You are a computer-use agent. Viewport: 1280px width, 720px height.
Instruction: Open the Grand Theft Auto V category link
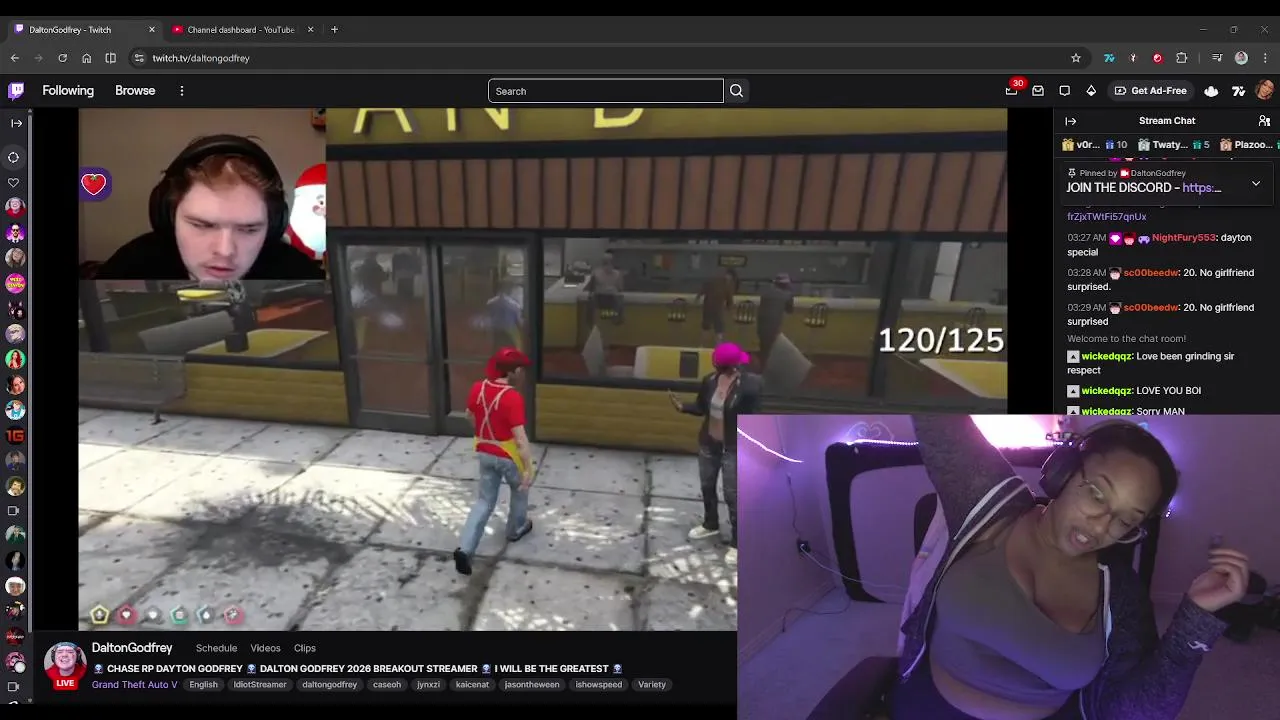[135, 685]
